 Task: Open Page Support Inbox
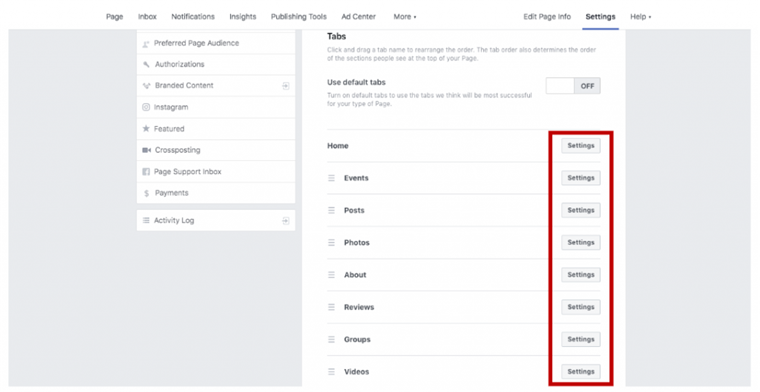216,172
